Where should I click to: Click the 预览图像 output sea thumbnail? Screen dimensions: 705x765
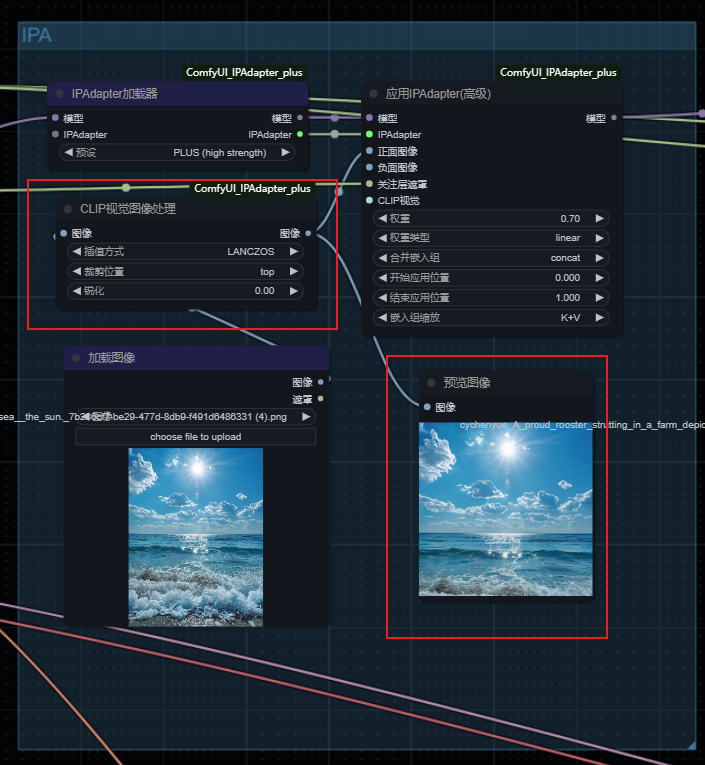[x=506, y=509]
